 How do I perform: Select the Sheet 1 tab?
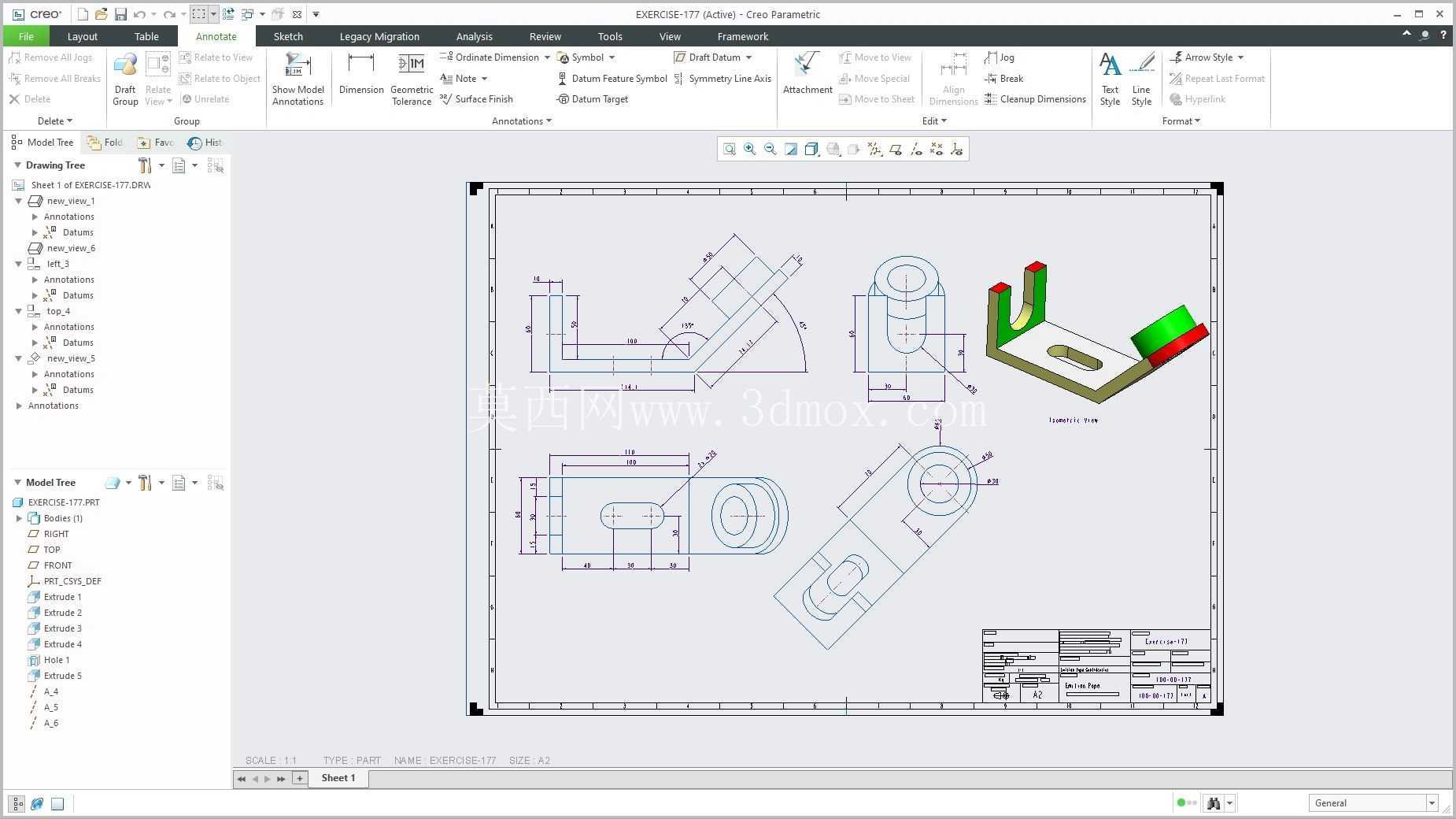click(338, 778)
